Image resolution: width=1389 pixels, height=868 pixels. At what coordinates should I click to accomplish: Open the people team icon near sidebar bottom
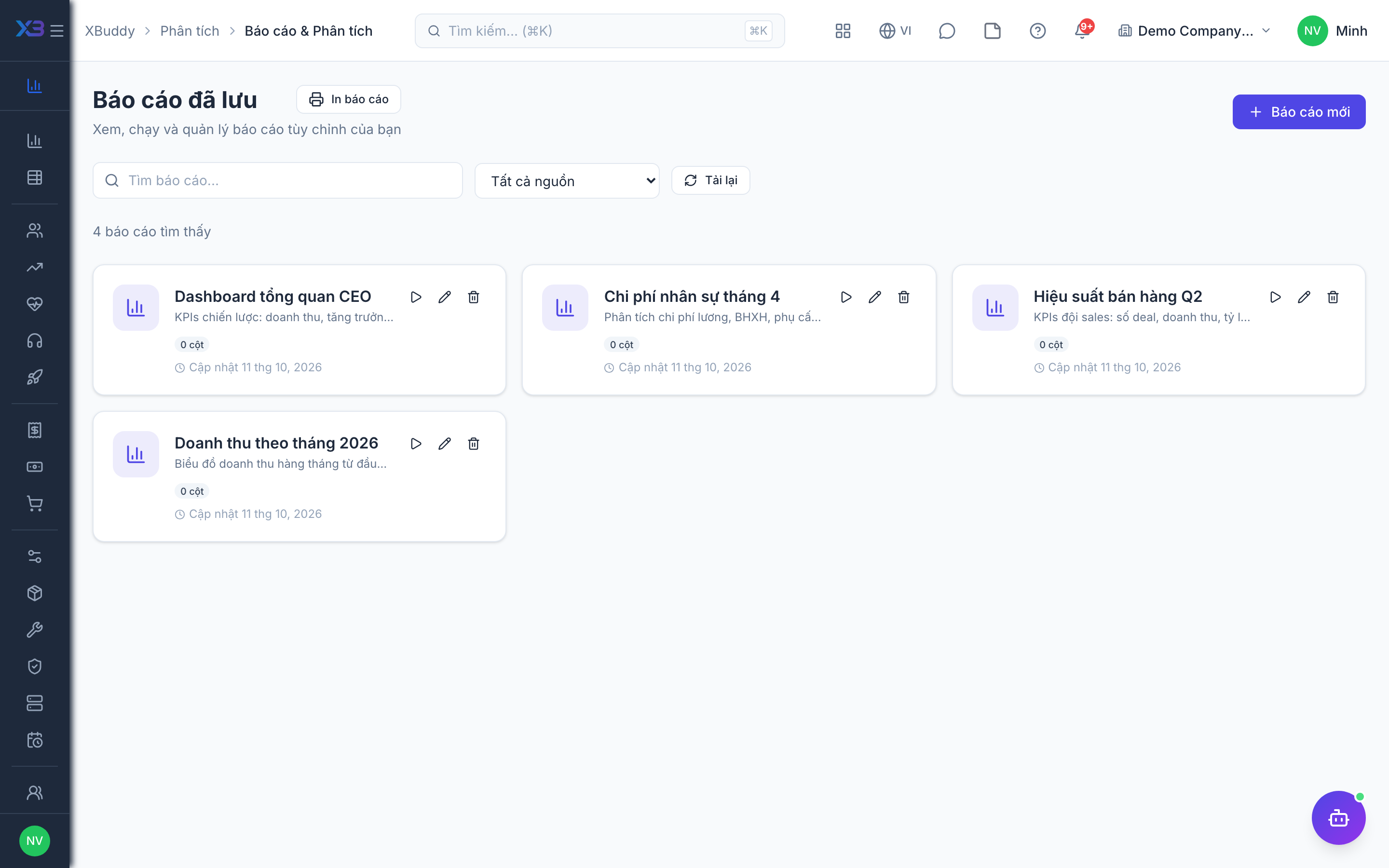(x=34, y=793)
